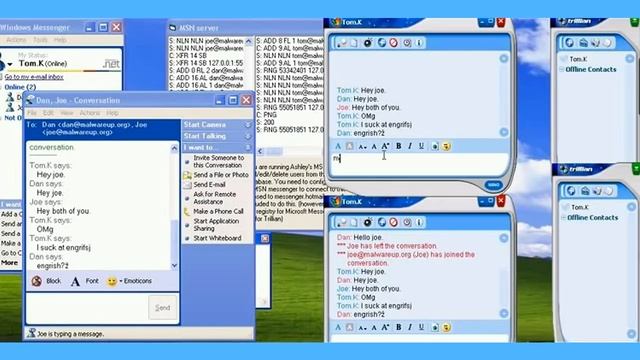This screenshot has height=360, width=640.
Task: Click the globe icon in upper Trillian chat toolbar
Action: (x=382, y=43)
